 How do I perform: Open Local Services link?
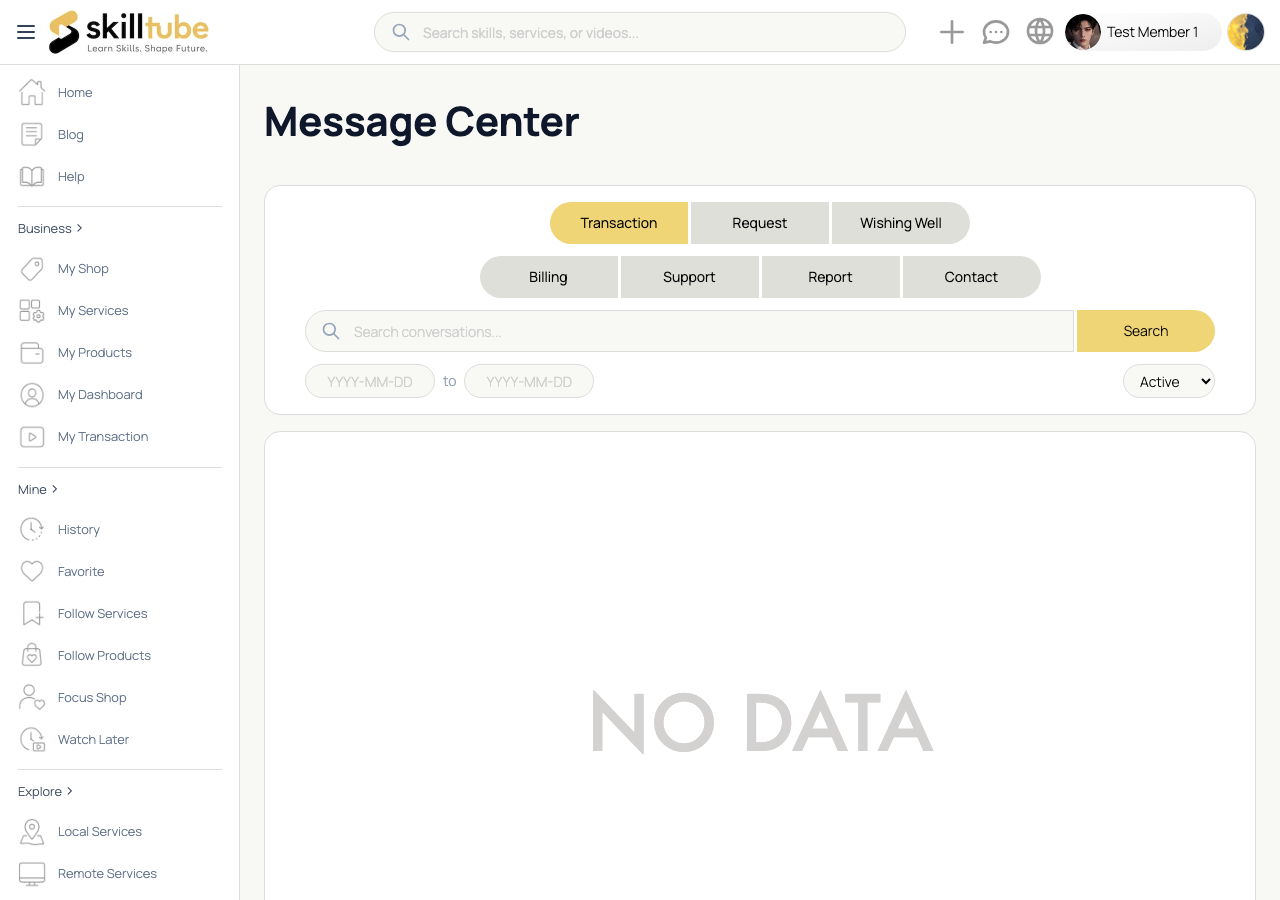100,831
